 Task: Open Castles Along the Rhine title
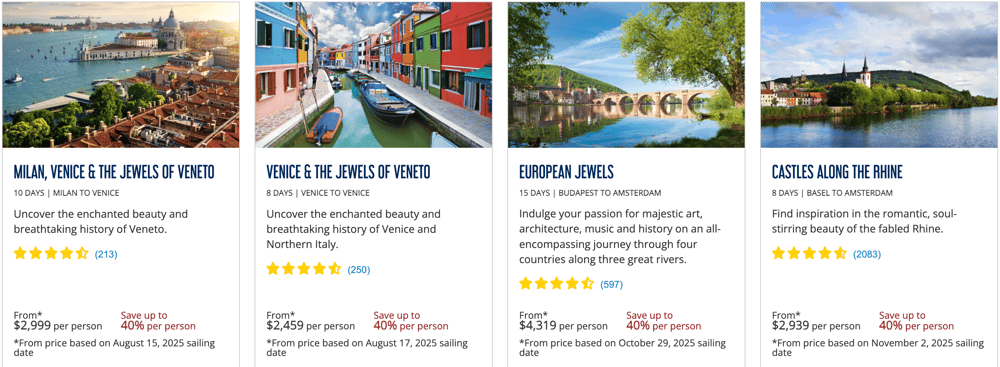pyautogui.click(x=837, y=172)
